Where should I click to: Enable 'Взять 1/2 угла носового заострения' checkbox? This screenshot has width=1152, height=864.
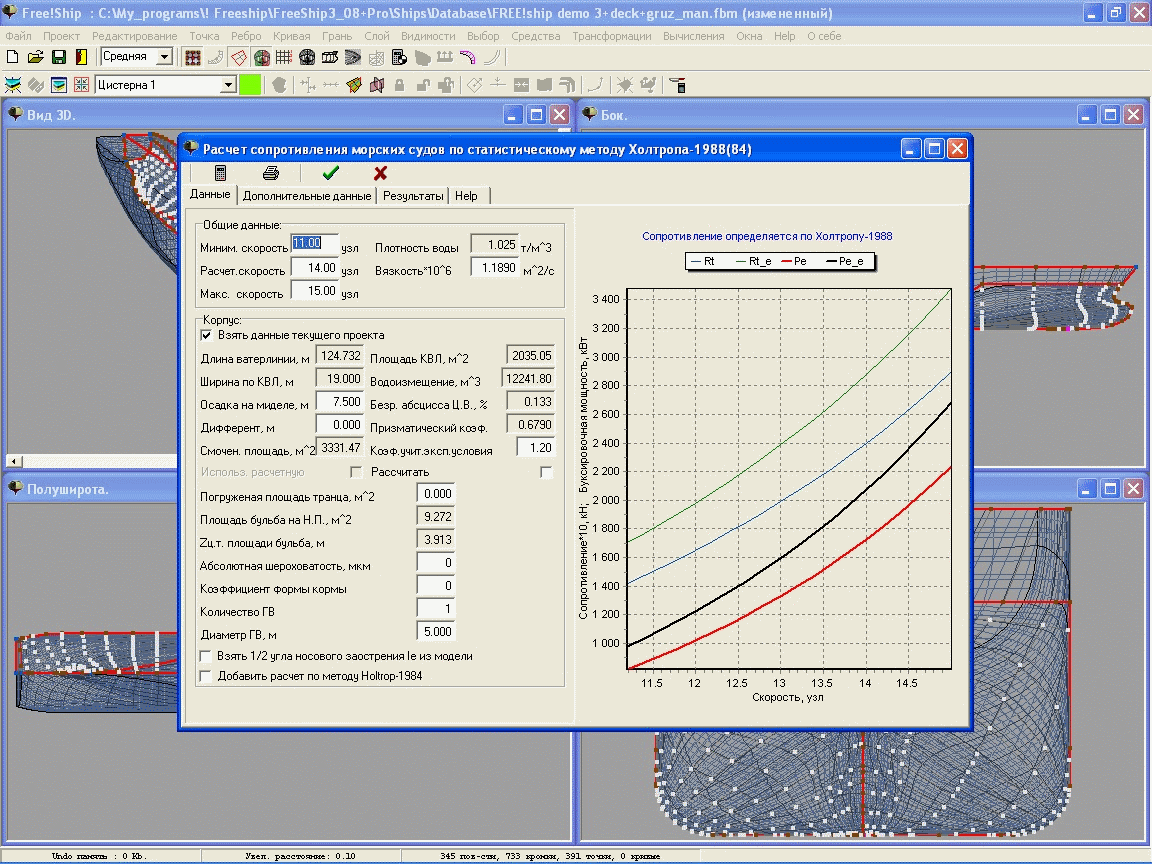(206, 656)
